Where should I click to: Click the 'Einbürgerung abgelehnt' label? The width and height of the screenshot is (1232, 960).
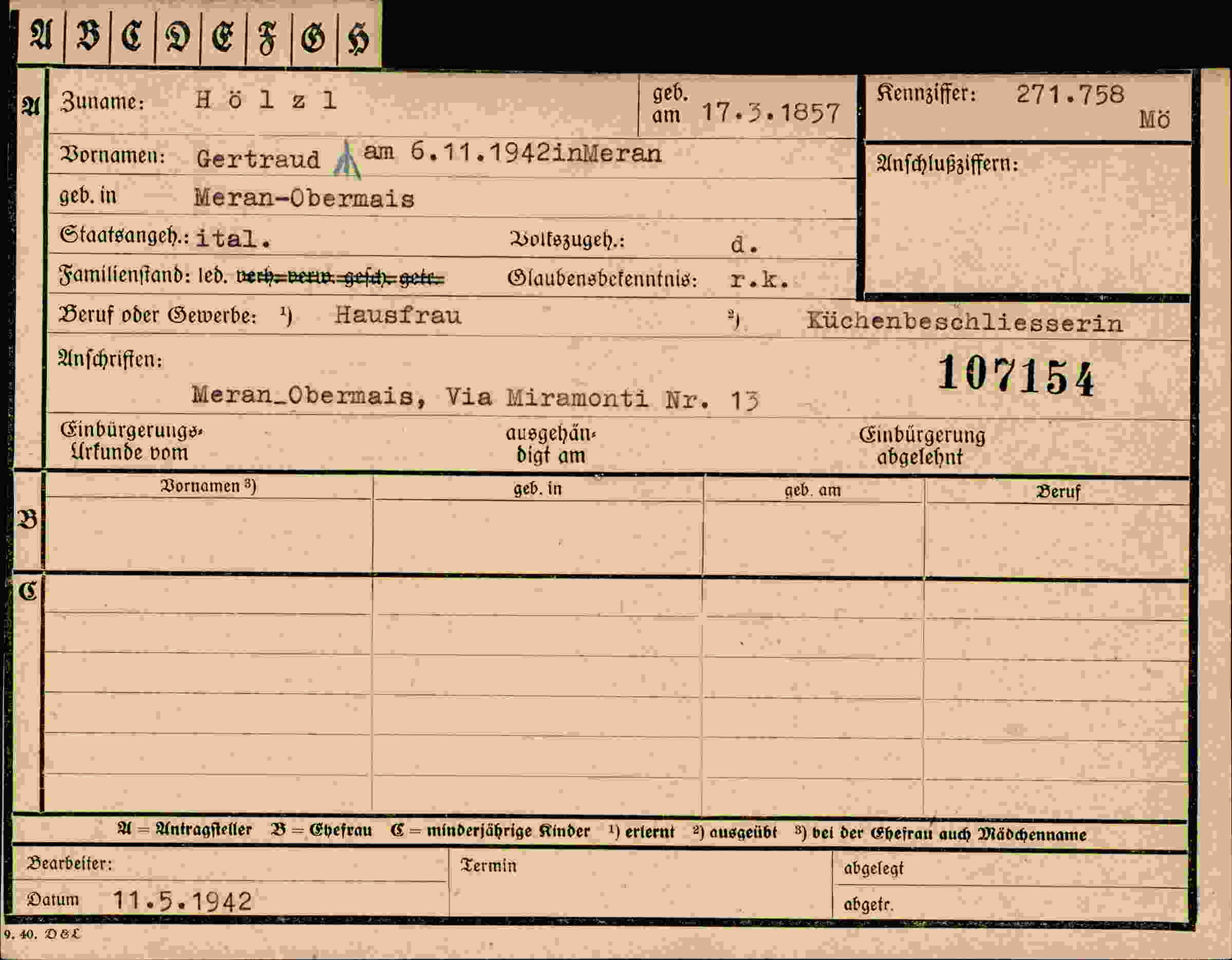click(922, 446)
